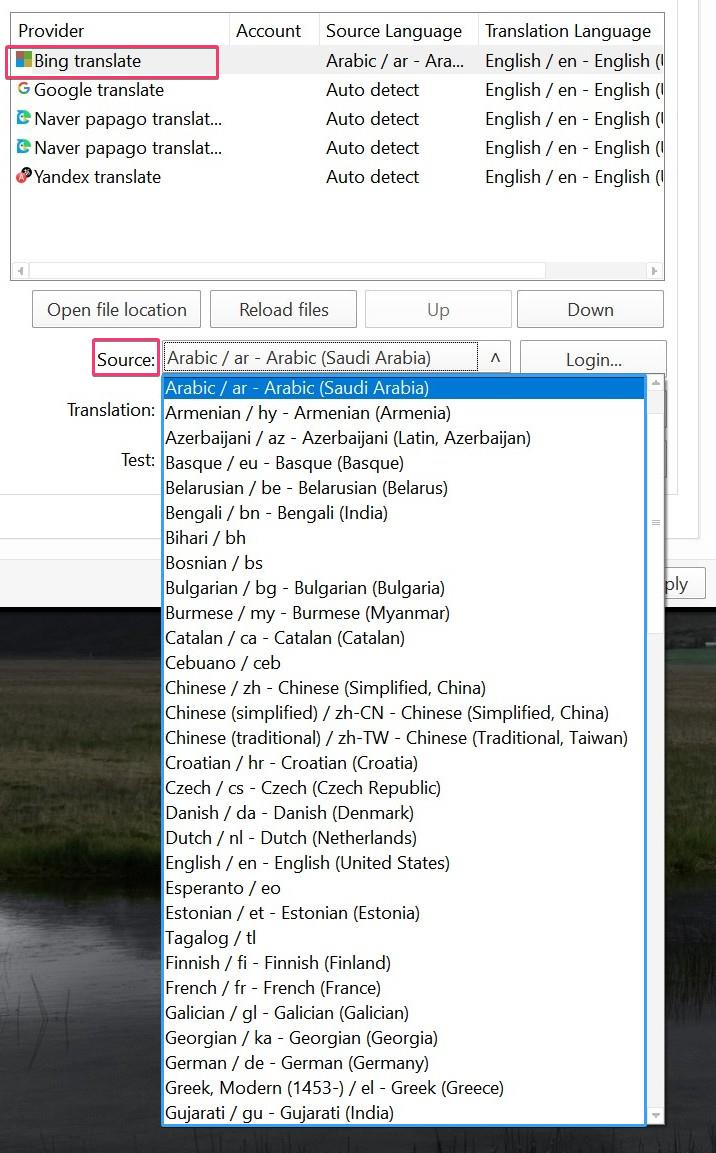Viewport: 716px width, 1153px height.
Task: Click the Open file location button
Action: pyautogui.click(x=116, y=310)
